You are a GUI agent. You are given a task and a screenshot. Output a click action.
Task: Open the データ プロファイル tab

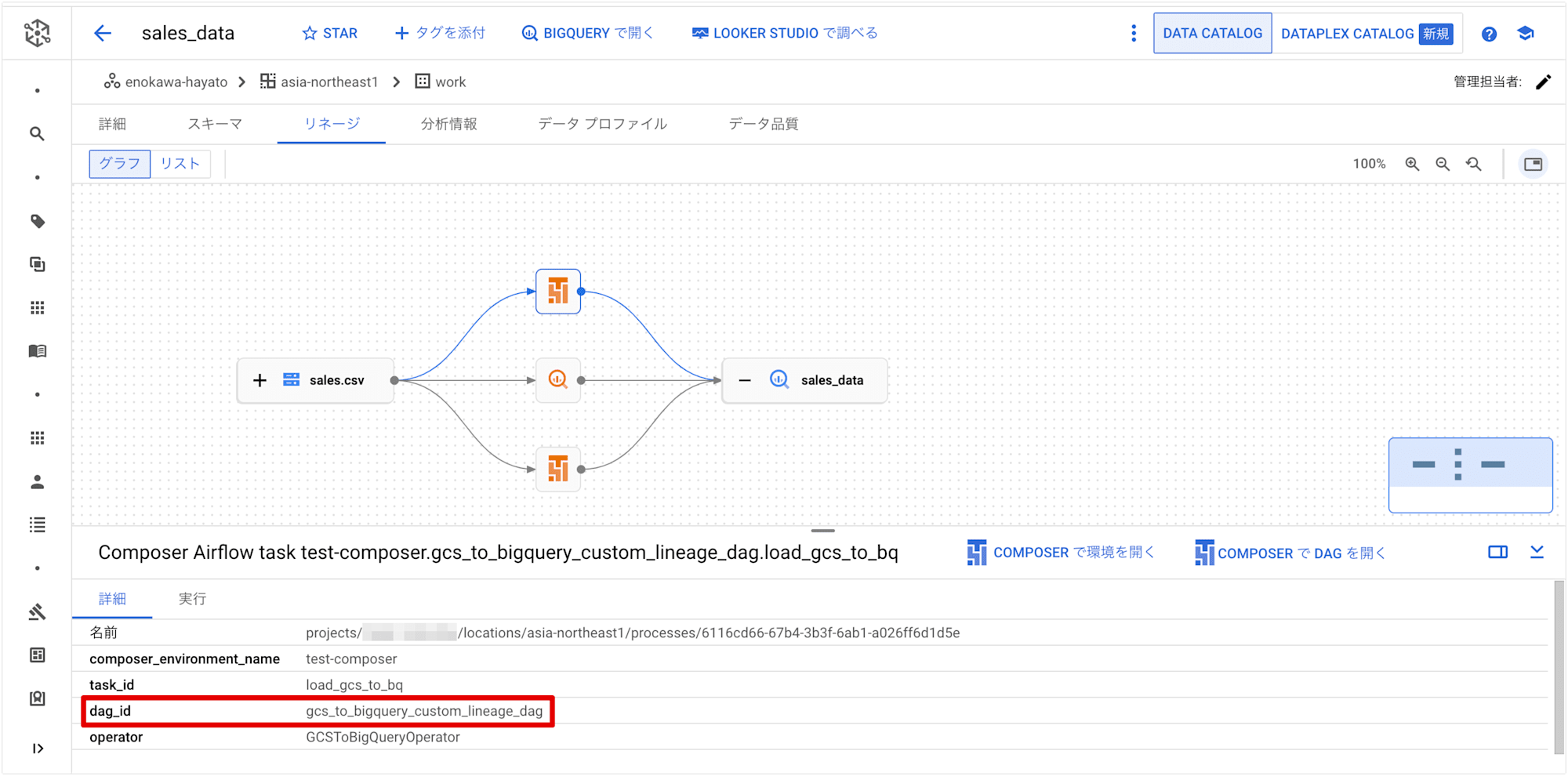602,124
